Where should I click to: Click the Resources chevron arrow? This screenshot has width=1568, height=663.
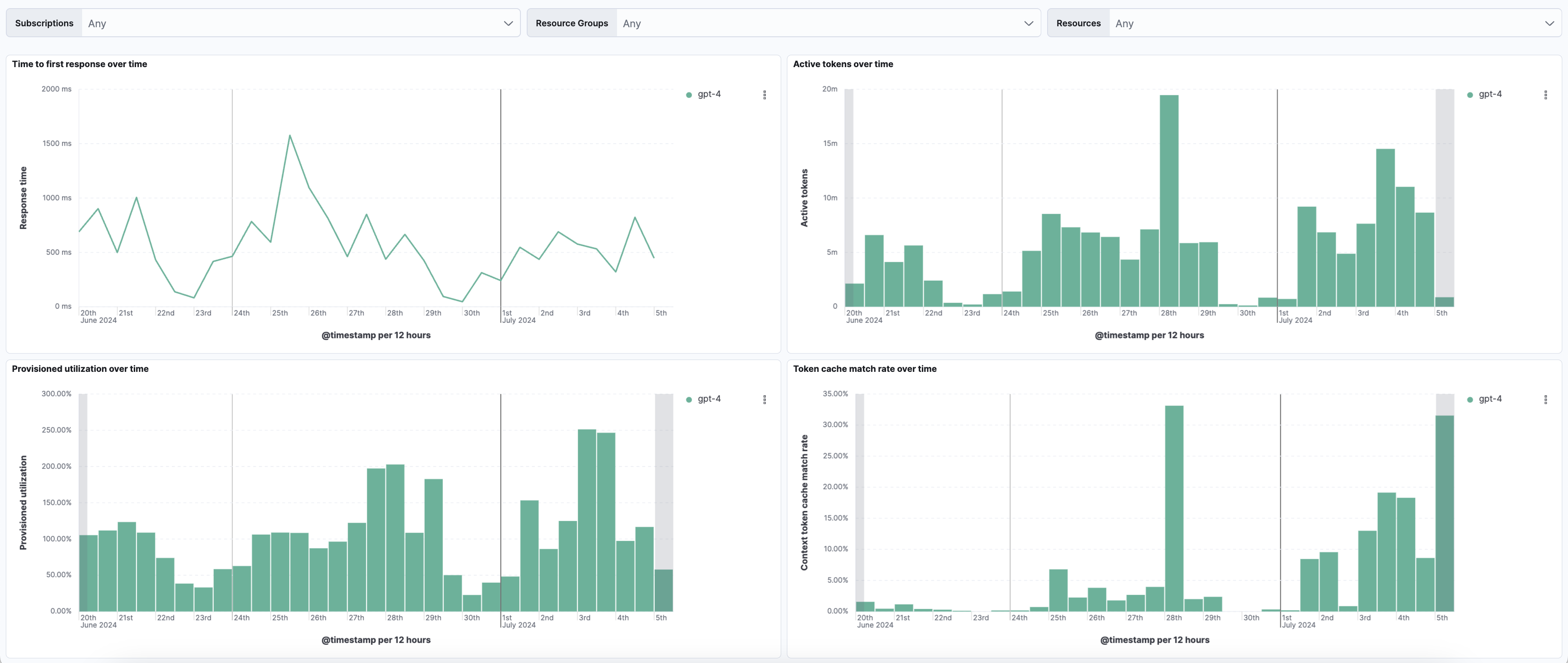pyautogui.click(x=1549, y=23)
